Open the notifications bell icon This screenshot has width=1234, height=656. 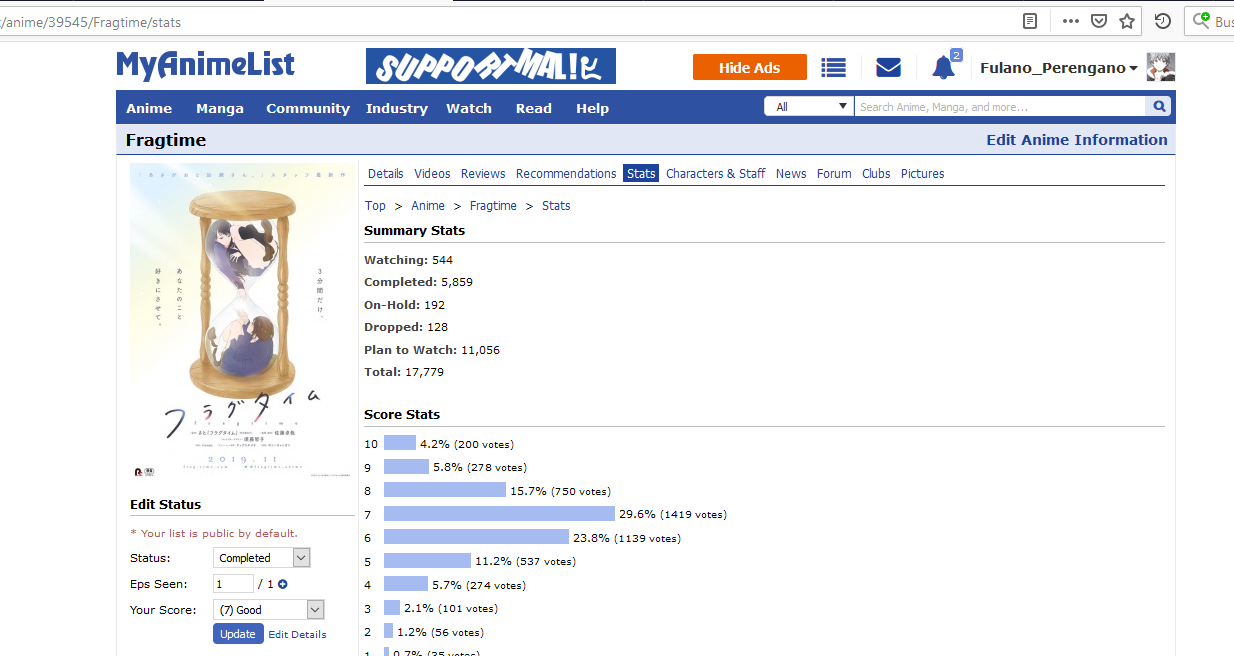point(943,67)
